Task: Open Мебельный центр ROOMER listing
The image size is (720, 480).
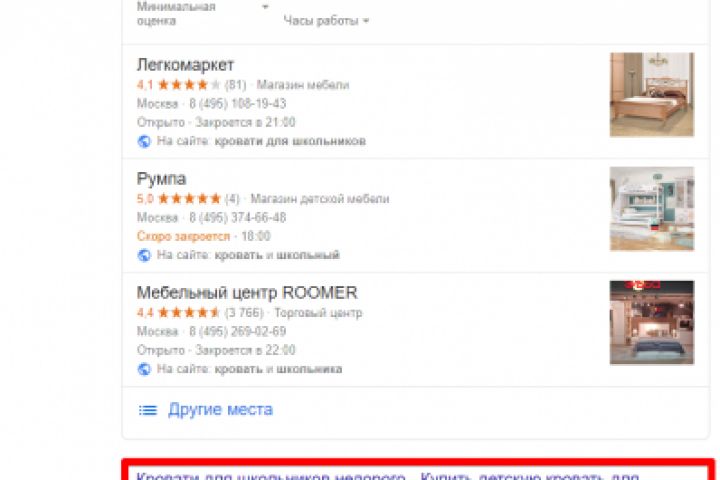Action: [247, 293]
